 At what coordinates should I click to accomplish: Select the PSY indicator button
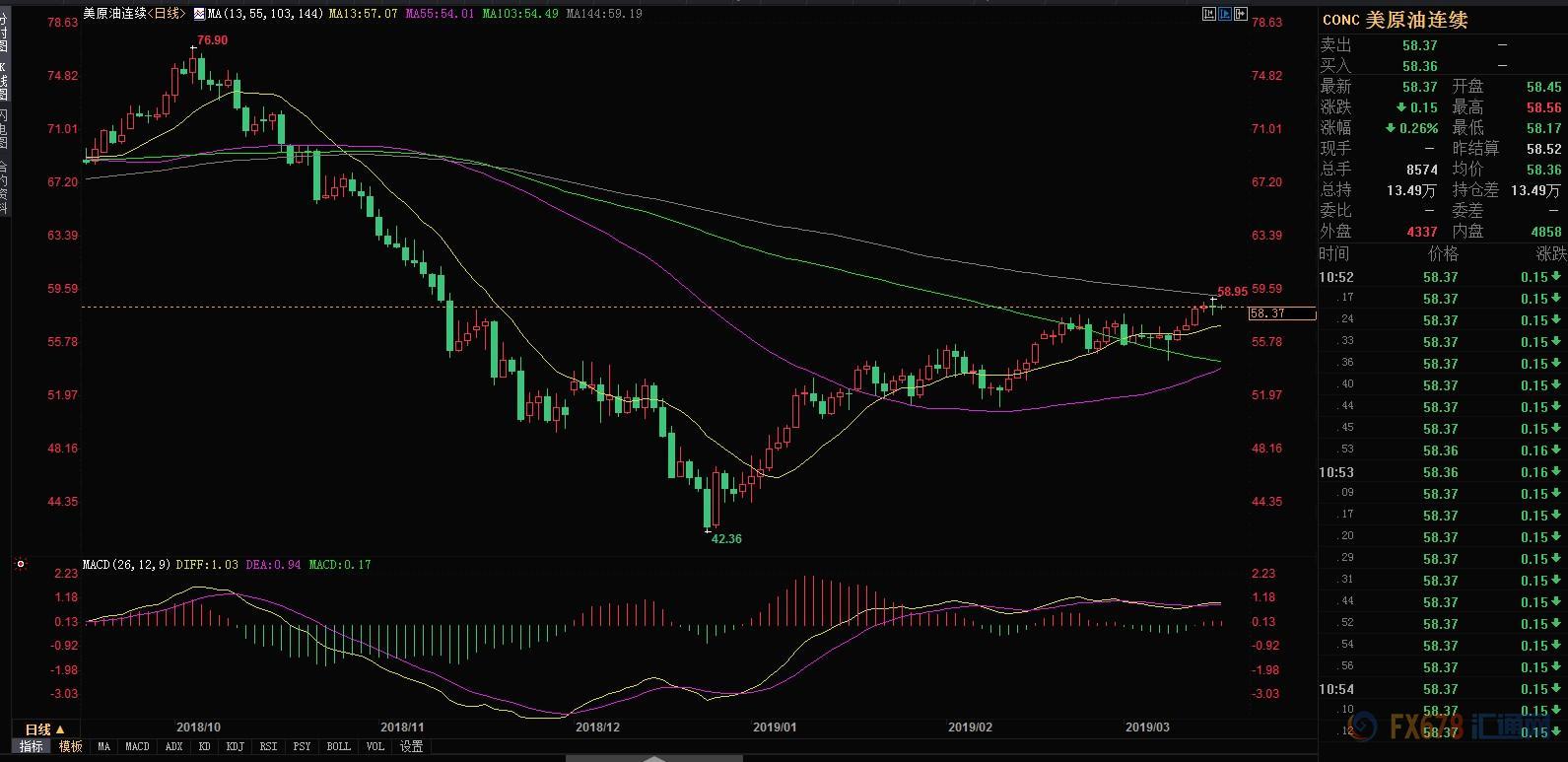pyautogui.click(x=303, y=746)
